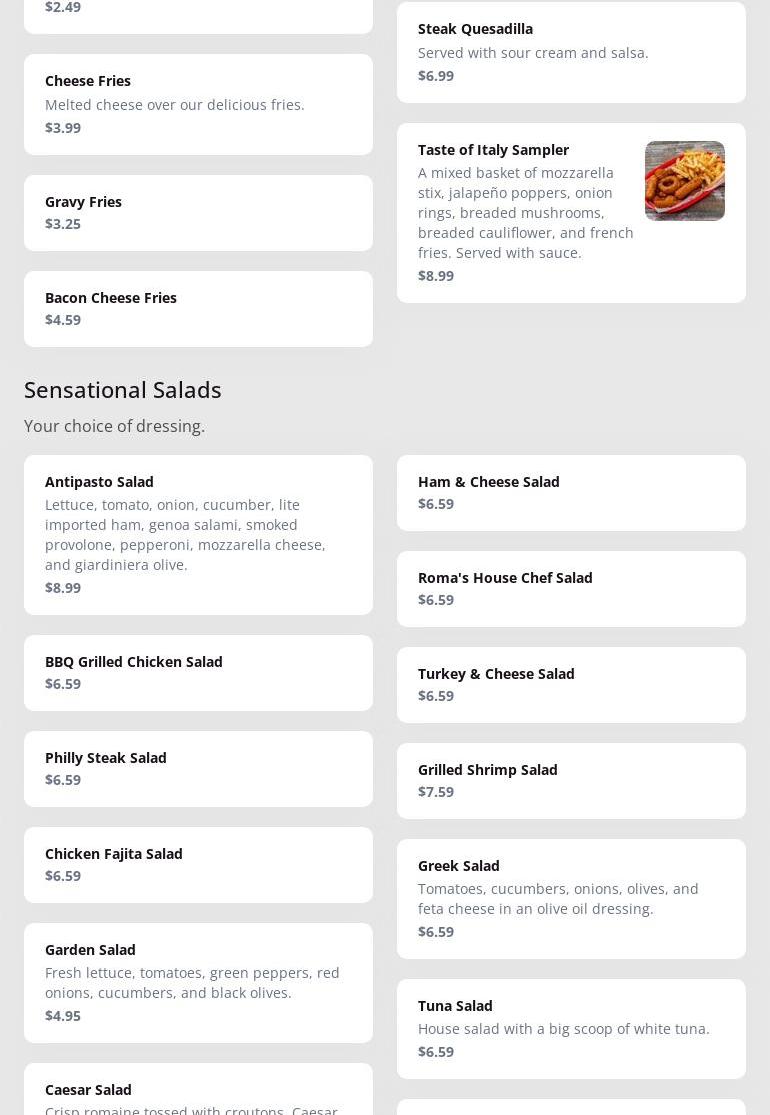Open the Caesar Salad item
Viewport: 770px width, 1115px height.
198,1092
